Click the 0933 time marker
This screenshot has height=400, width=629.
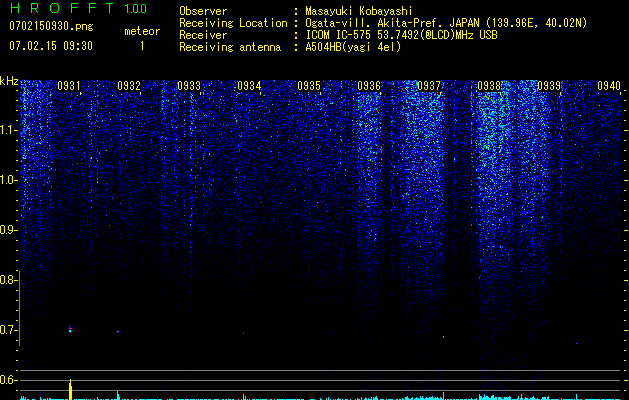click(189, 85)
